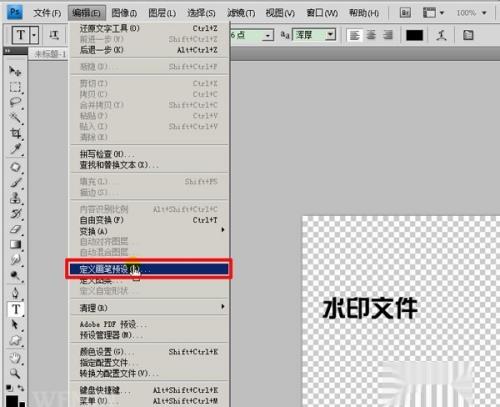Screen dimensions: 500x407
Task: Expand the 清理(R) submenu
Action: click(149, 308)
